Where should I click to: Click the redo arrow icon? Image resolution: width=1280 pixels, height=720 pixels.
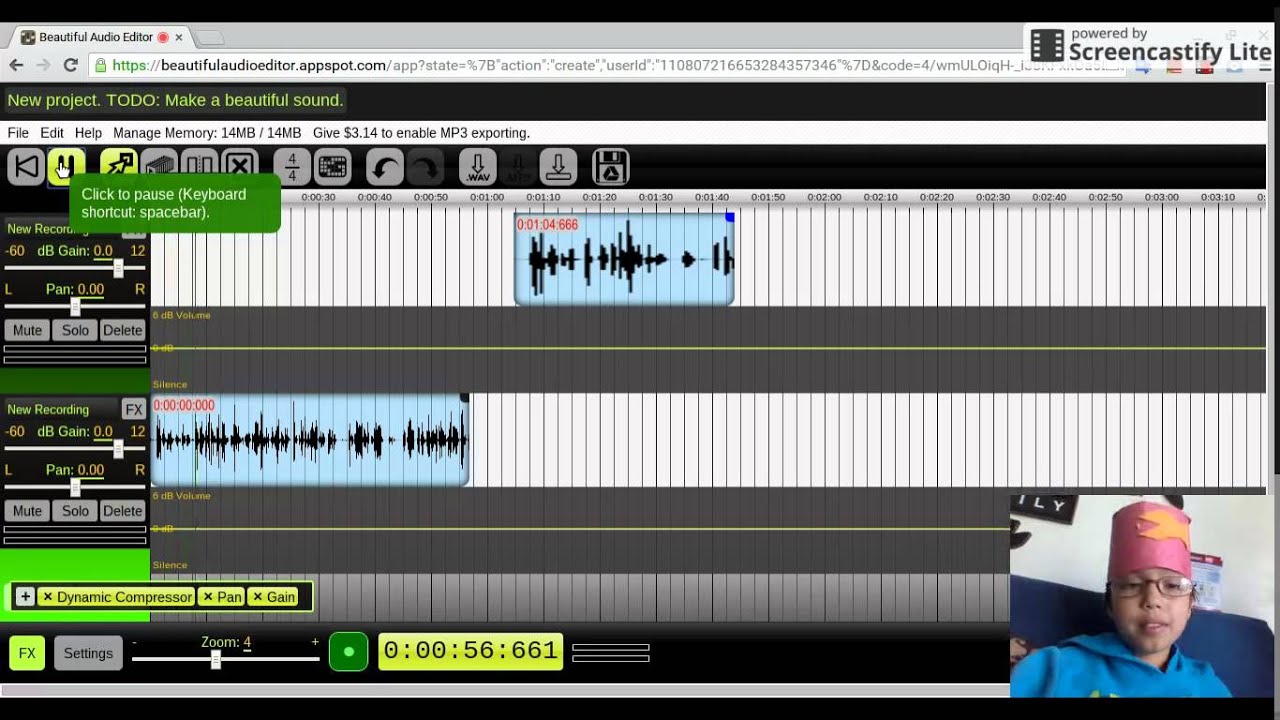(x=425, y=167)
